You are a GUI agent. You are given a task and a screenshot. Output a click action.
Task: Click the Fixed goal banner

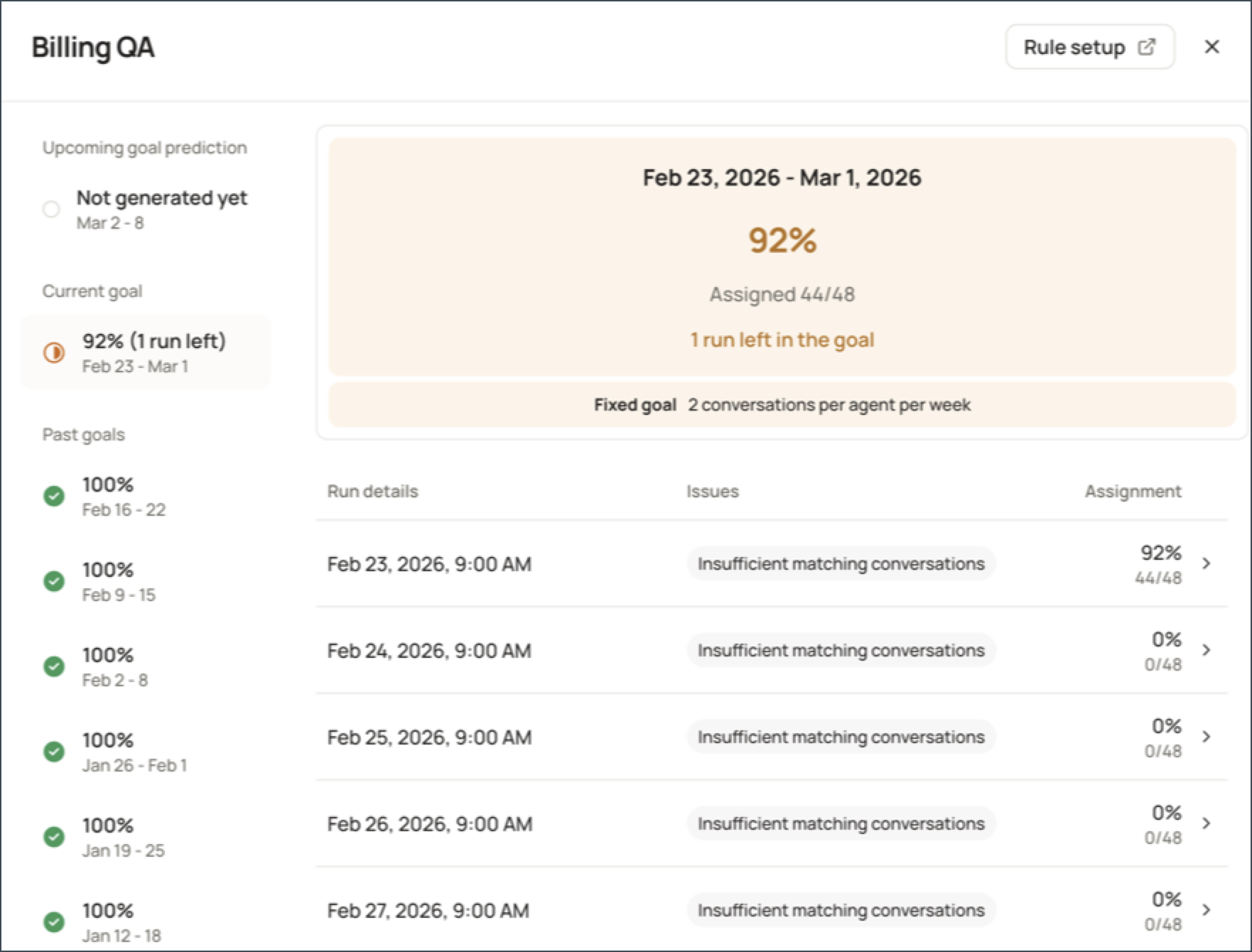pos(782,405)
